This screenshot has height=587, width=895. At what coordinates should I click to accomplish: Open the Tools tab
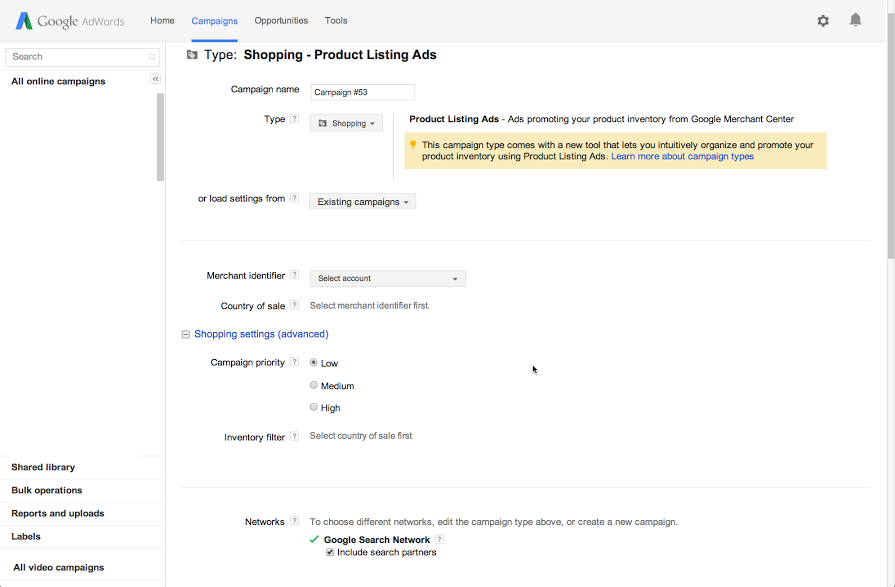336,20
